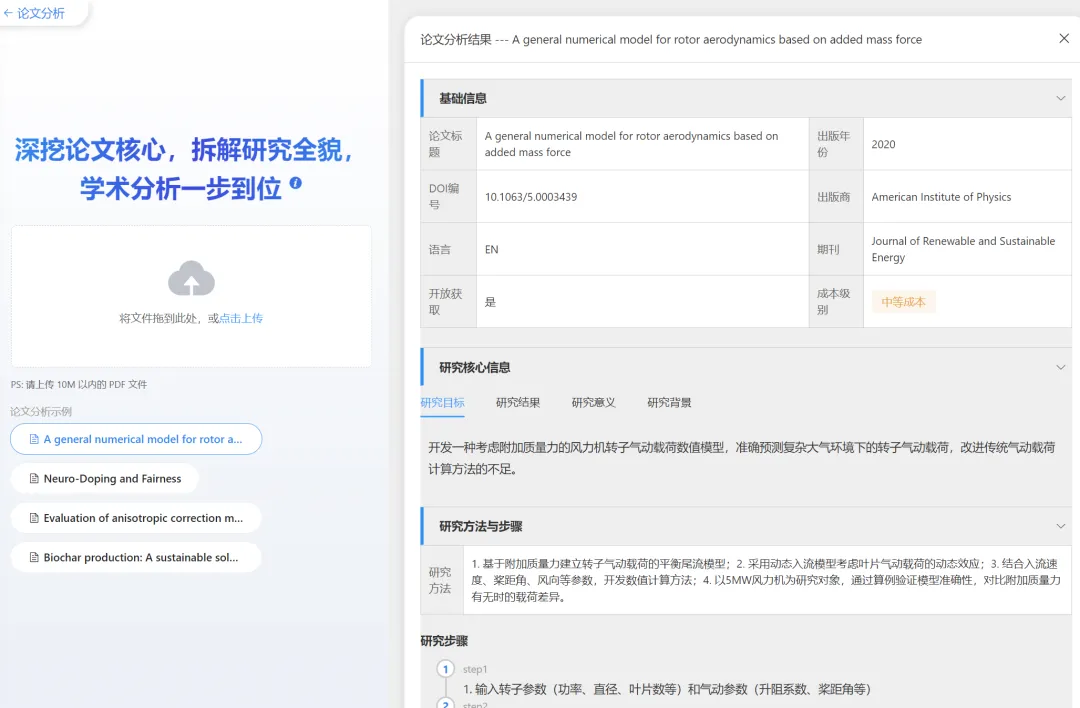Close the paper analysis results panel

1063,39
